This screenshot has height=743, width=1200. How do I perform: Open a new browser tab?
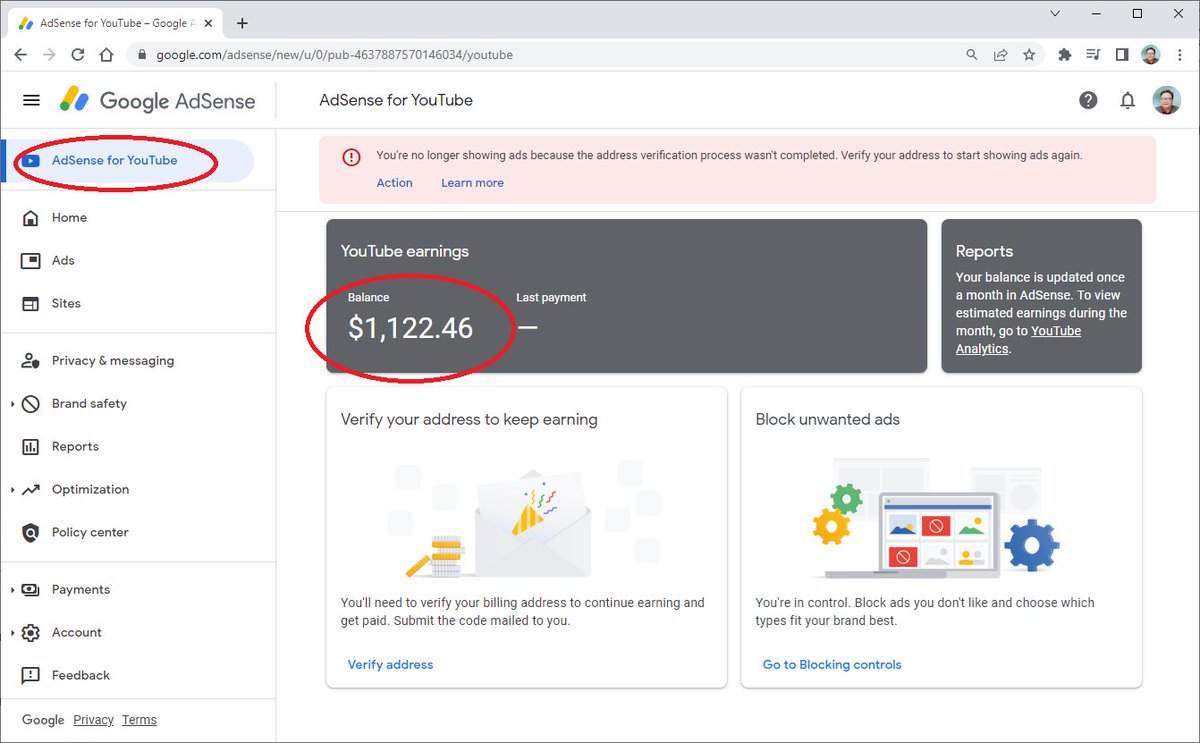tap(242, 23)
